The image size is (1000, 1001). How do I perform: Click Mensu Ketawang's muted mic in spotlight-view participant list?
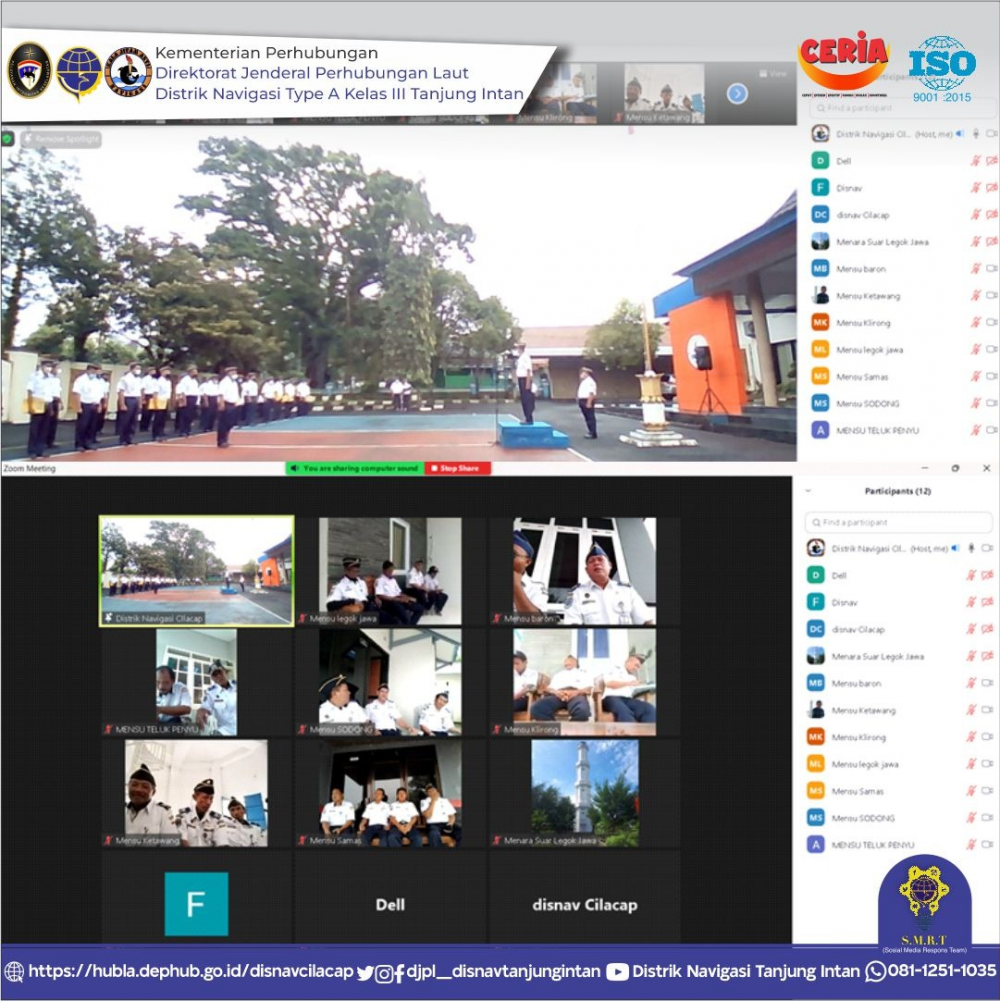click(x=976, y=296)
